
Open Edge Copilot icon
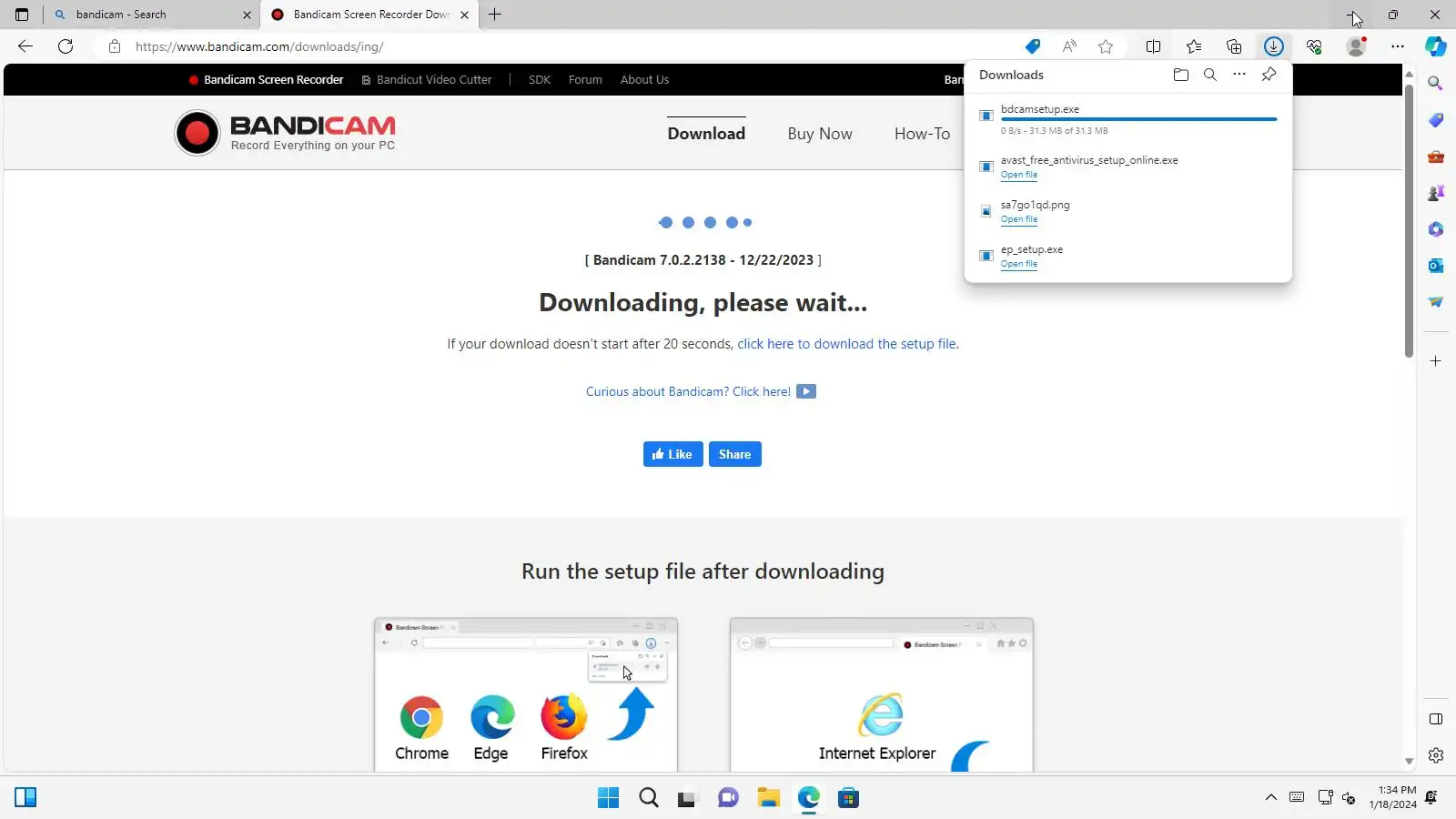click(1436, 46)
